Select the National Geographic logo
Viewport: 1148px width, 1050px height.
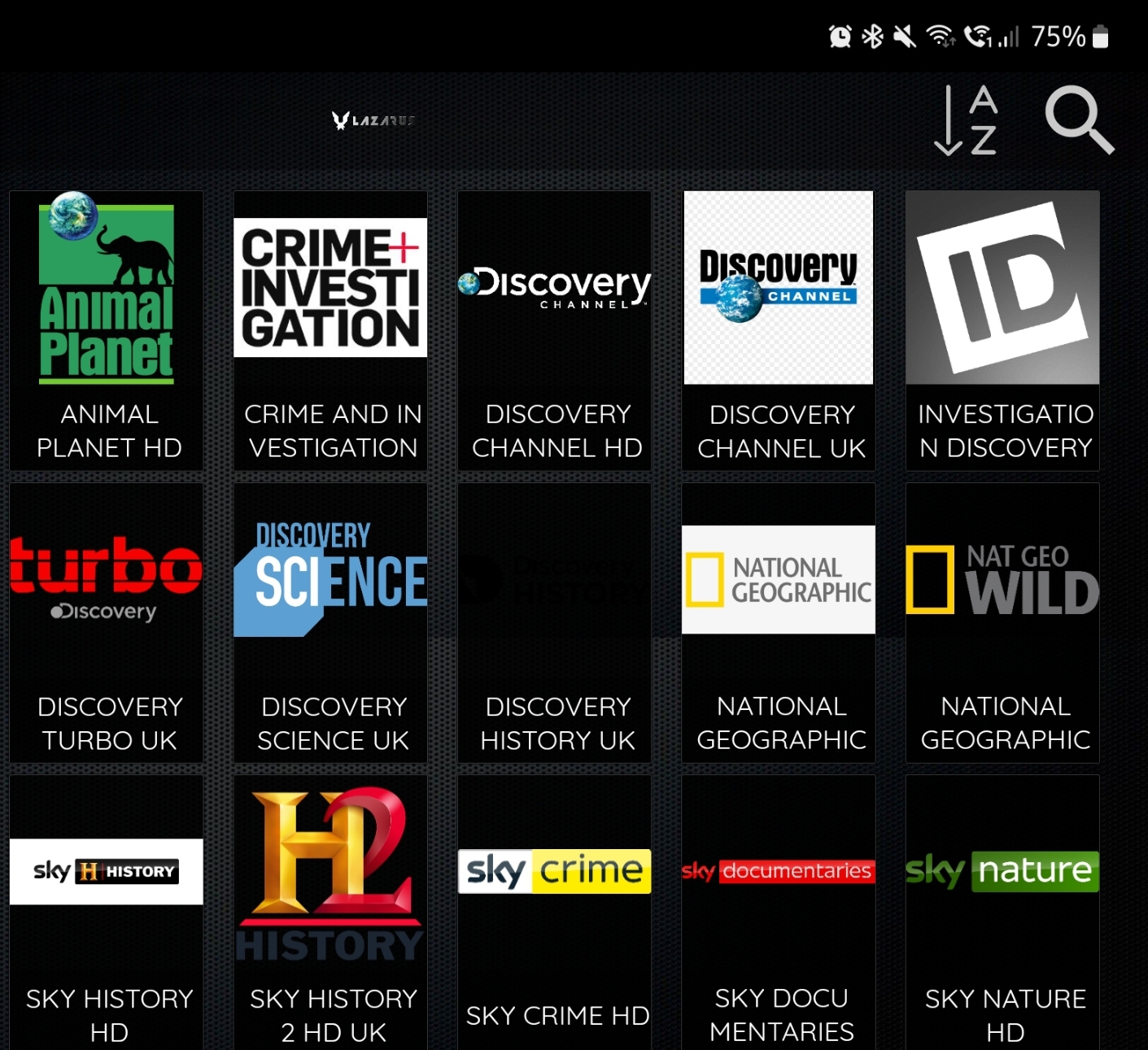pyautogui.click(x=779, y=579)
